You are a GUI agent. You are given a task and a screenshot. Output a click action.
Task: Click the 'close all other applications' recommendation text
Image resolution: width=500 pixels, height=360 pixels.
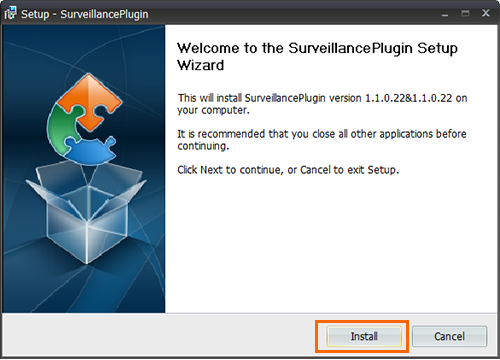point(322,140)
